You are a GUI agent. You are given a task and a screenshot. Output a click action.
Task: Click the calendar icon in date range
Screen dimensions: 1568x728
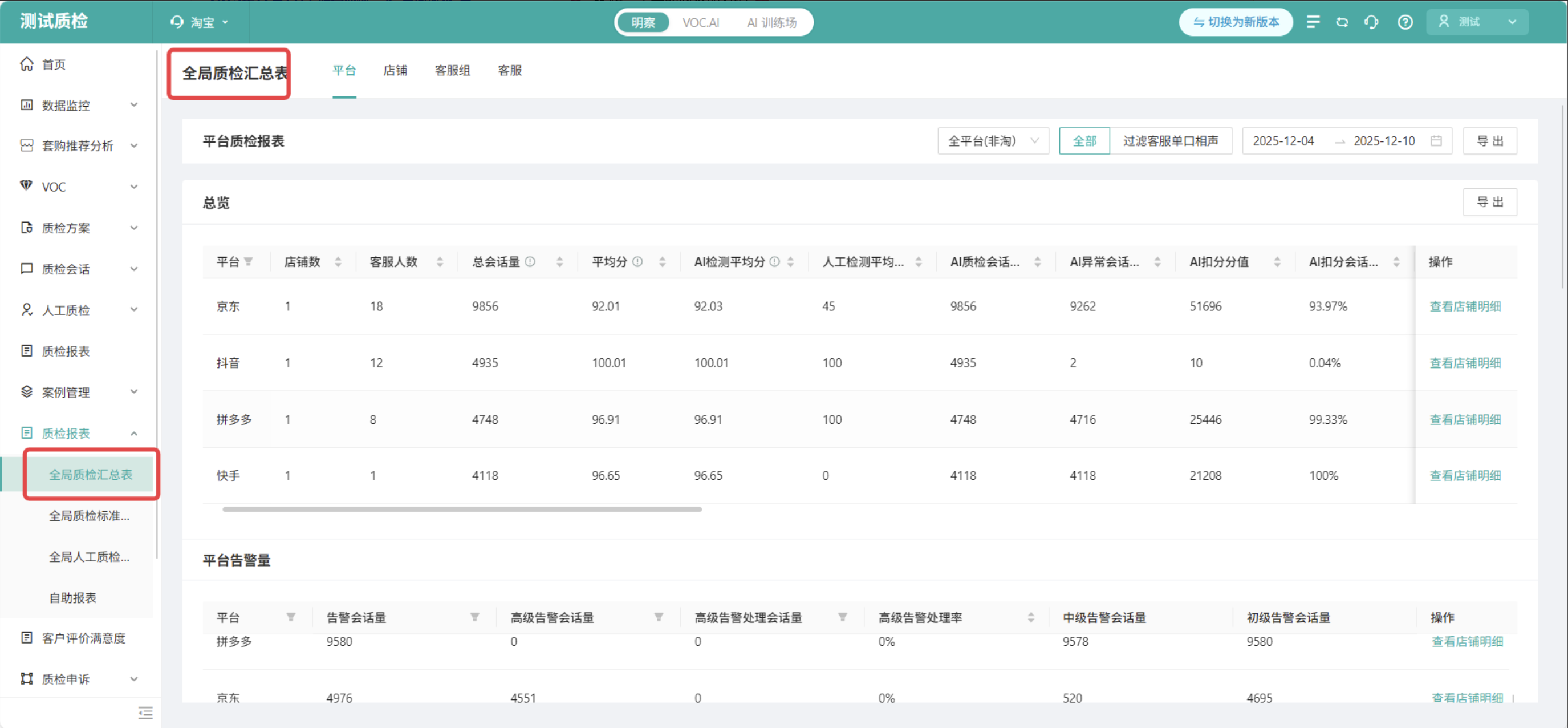coord(1436,141)
